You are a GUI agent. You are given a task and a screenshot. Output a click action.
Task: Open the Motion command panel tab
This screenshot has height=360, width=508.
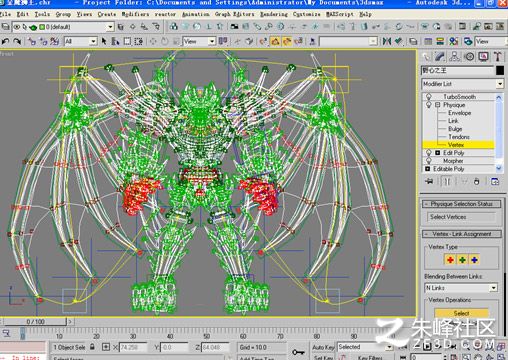469,57
